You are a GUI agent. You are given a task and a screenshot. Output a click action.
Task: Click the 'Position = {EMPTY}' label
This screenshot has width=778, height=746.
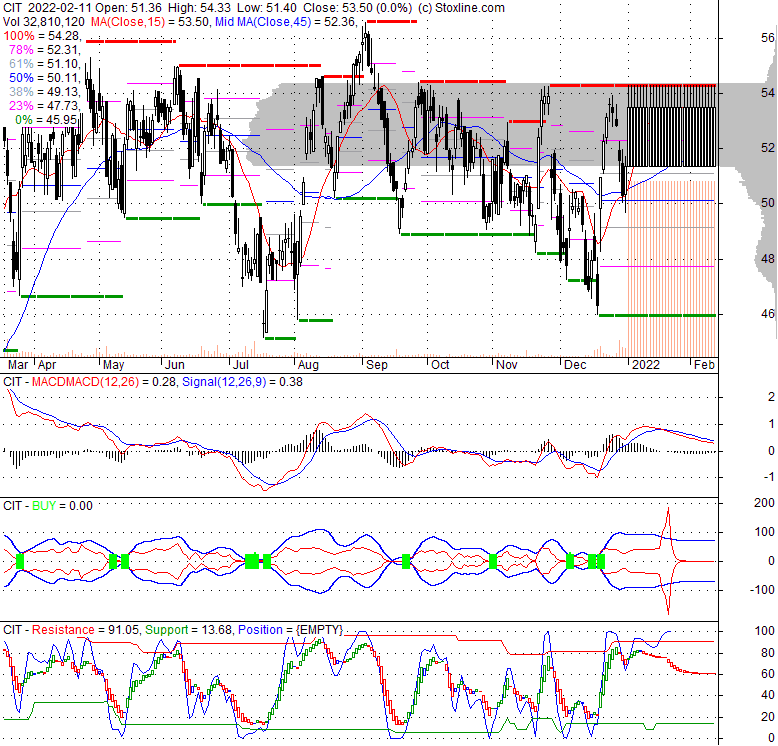(290, 630)
